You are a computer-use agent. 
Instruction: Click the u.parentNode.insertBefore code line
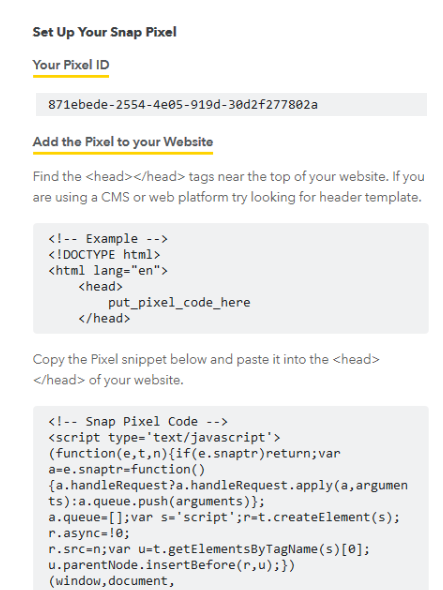(x=172, y=565)
